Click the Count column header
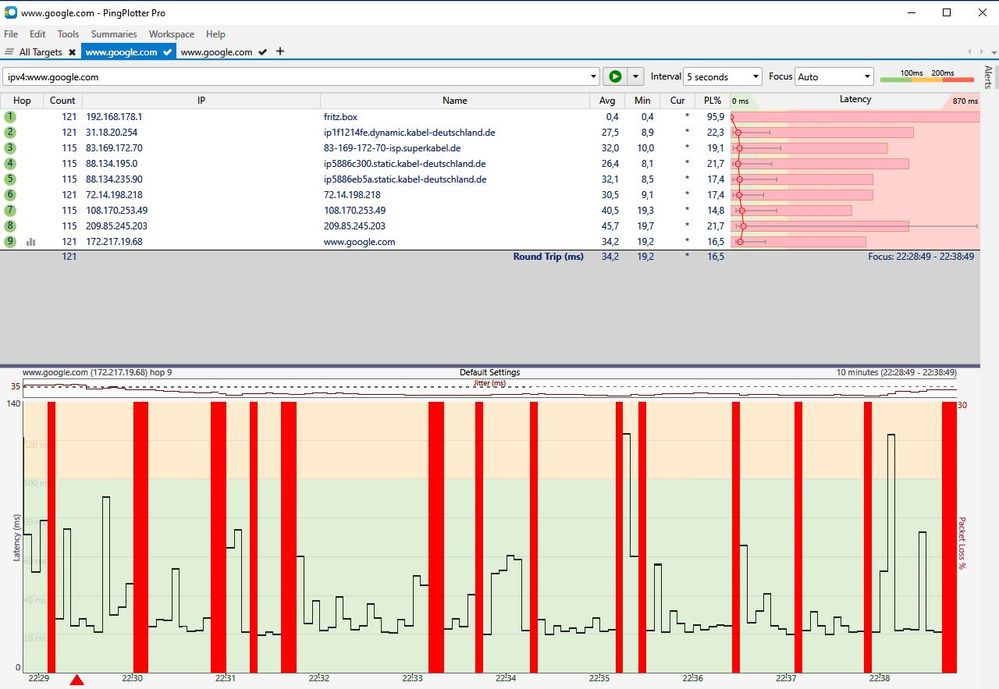Viewport: 999px width, 689px height. point(62,100)
